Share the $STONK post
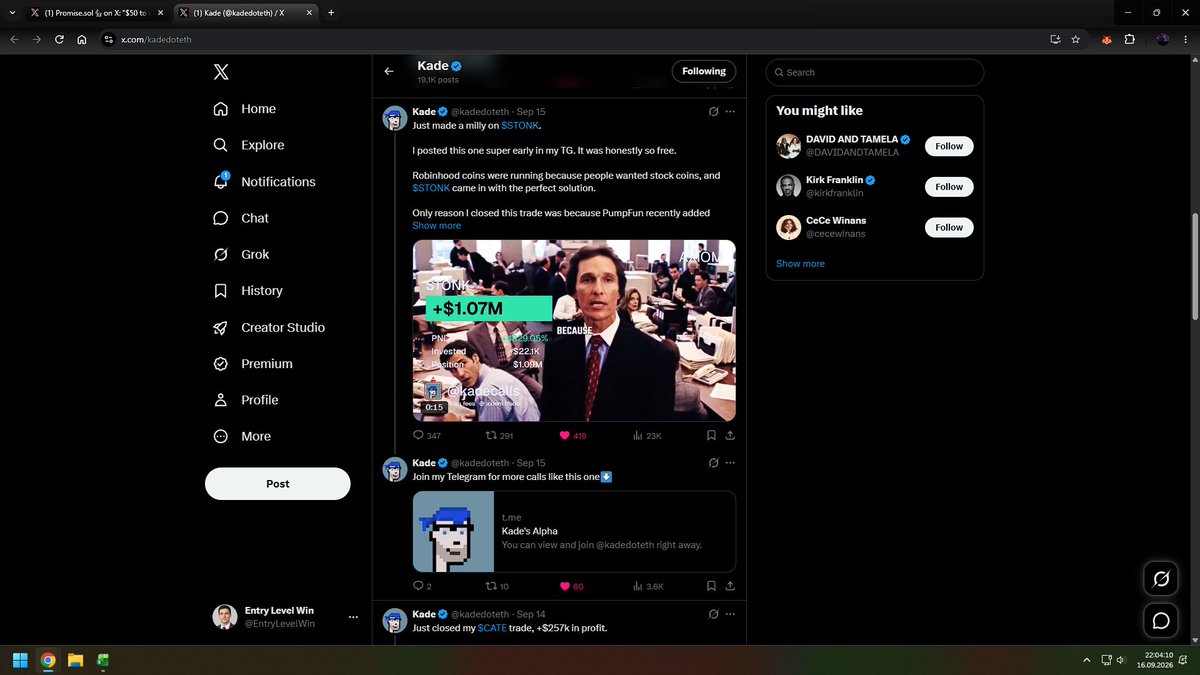1200x675 pixels. pos(730,436)
